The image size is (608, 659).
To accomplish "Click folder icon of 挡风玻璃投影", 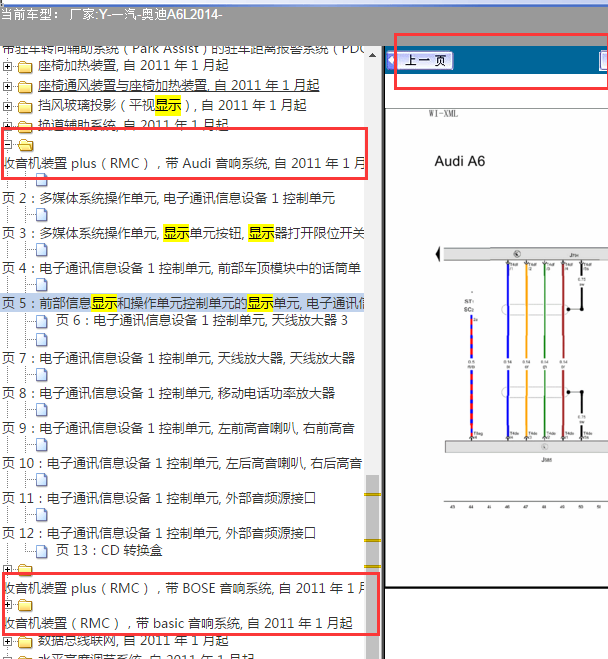I will point(25,106).
